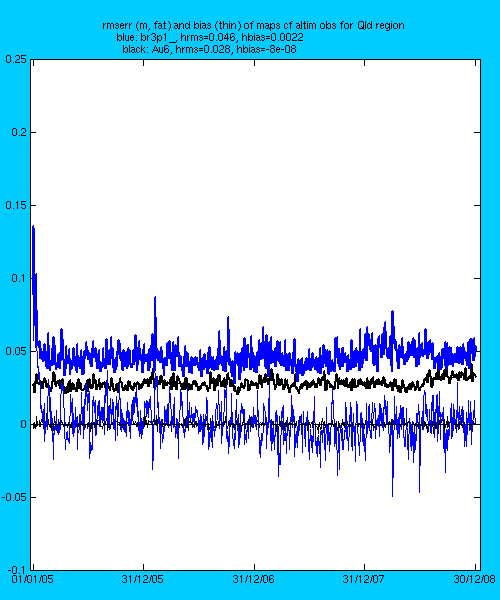The height and width of the screenshot is (600, 500).
Task: Click the y-axis label 0.05
Action: point(16,351)
